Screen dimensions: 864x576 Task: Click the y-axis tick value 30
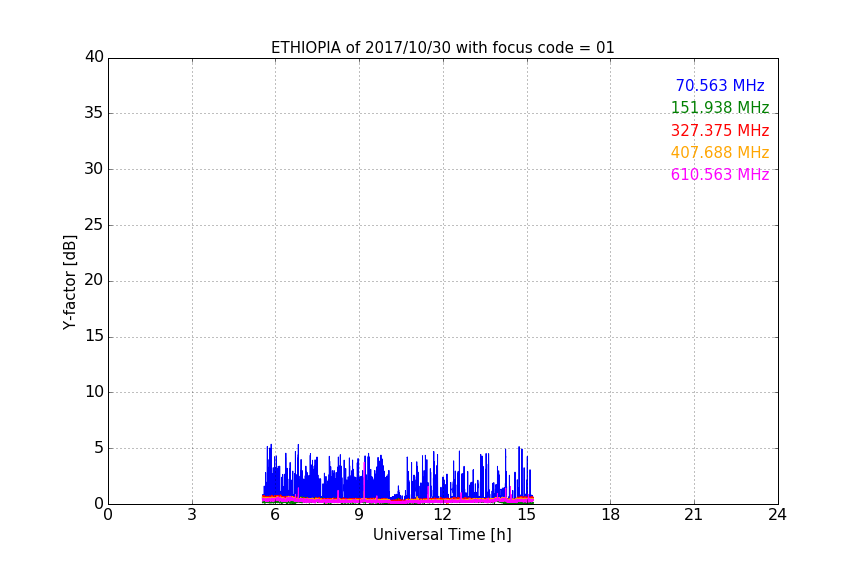(94, 169)
